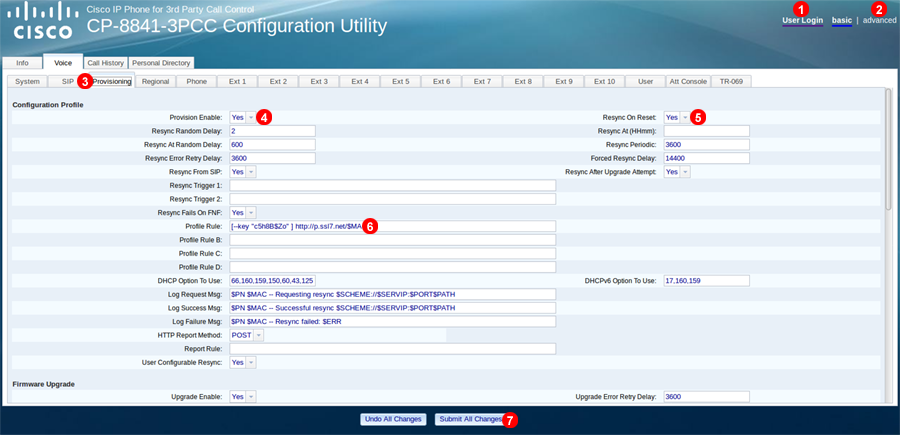Viewport: 900px width, 435px height.
Task: Click the Resync Trigger 2 field
Action: click(393, 199)
